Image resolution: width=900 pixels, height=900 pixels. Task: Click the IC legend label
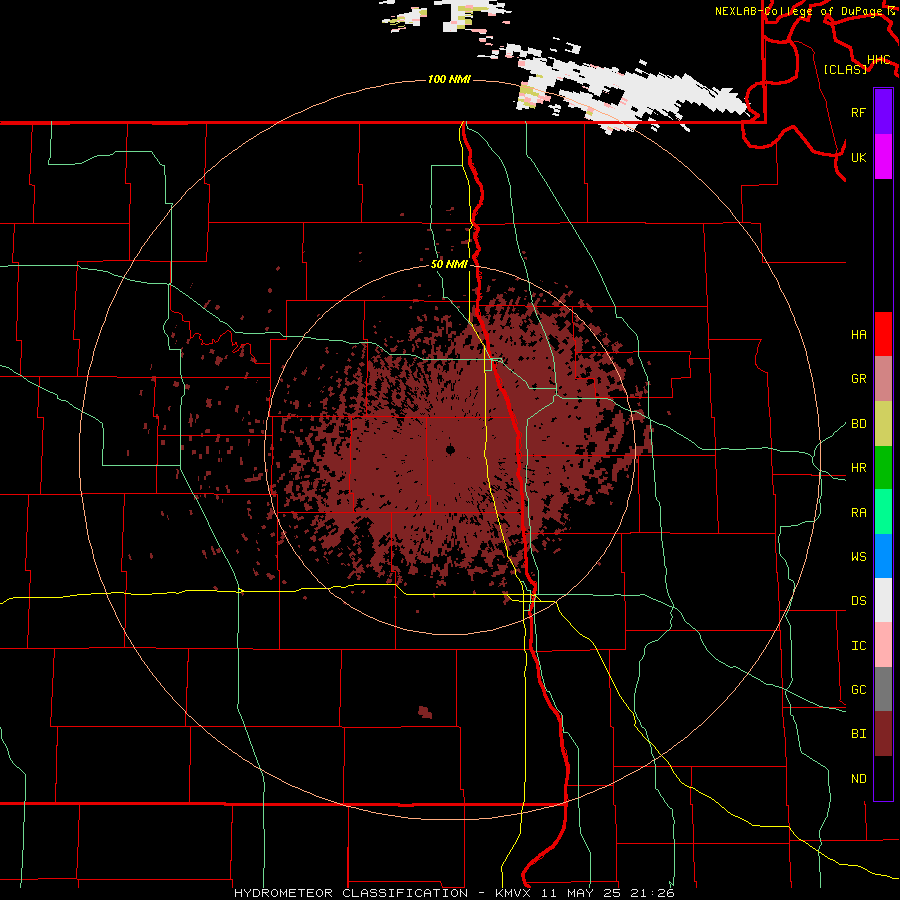point(858,645)
